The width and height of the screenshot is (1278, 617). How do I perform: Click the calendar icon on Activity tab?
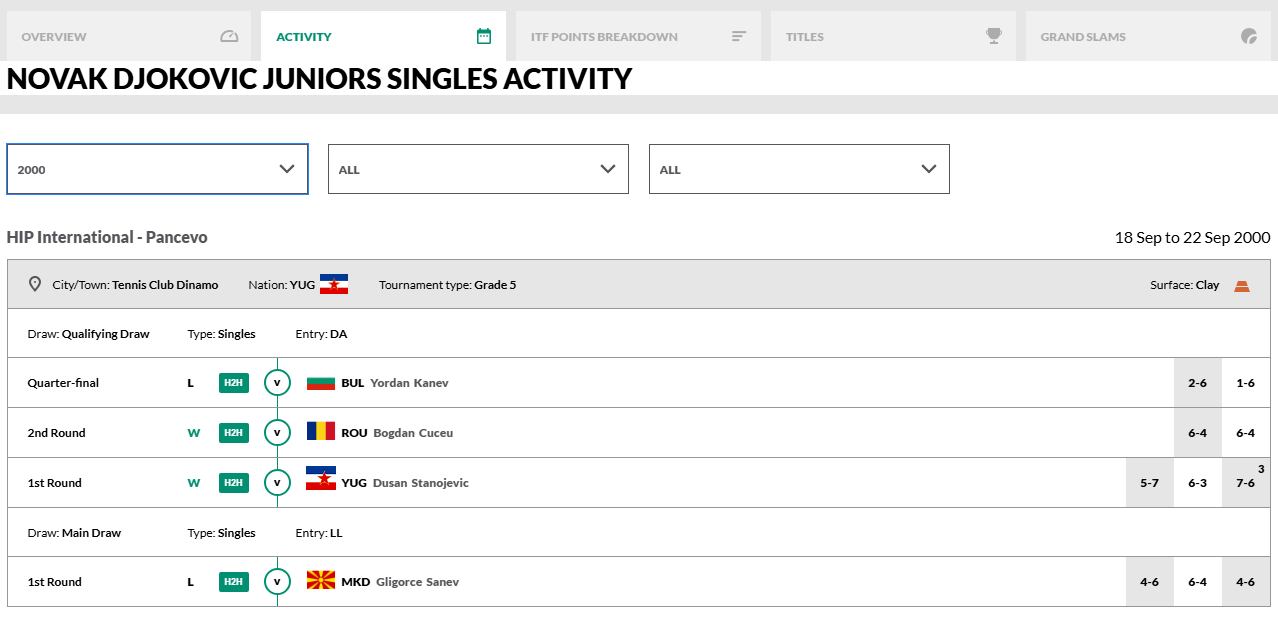click(484, 37)
